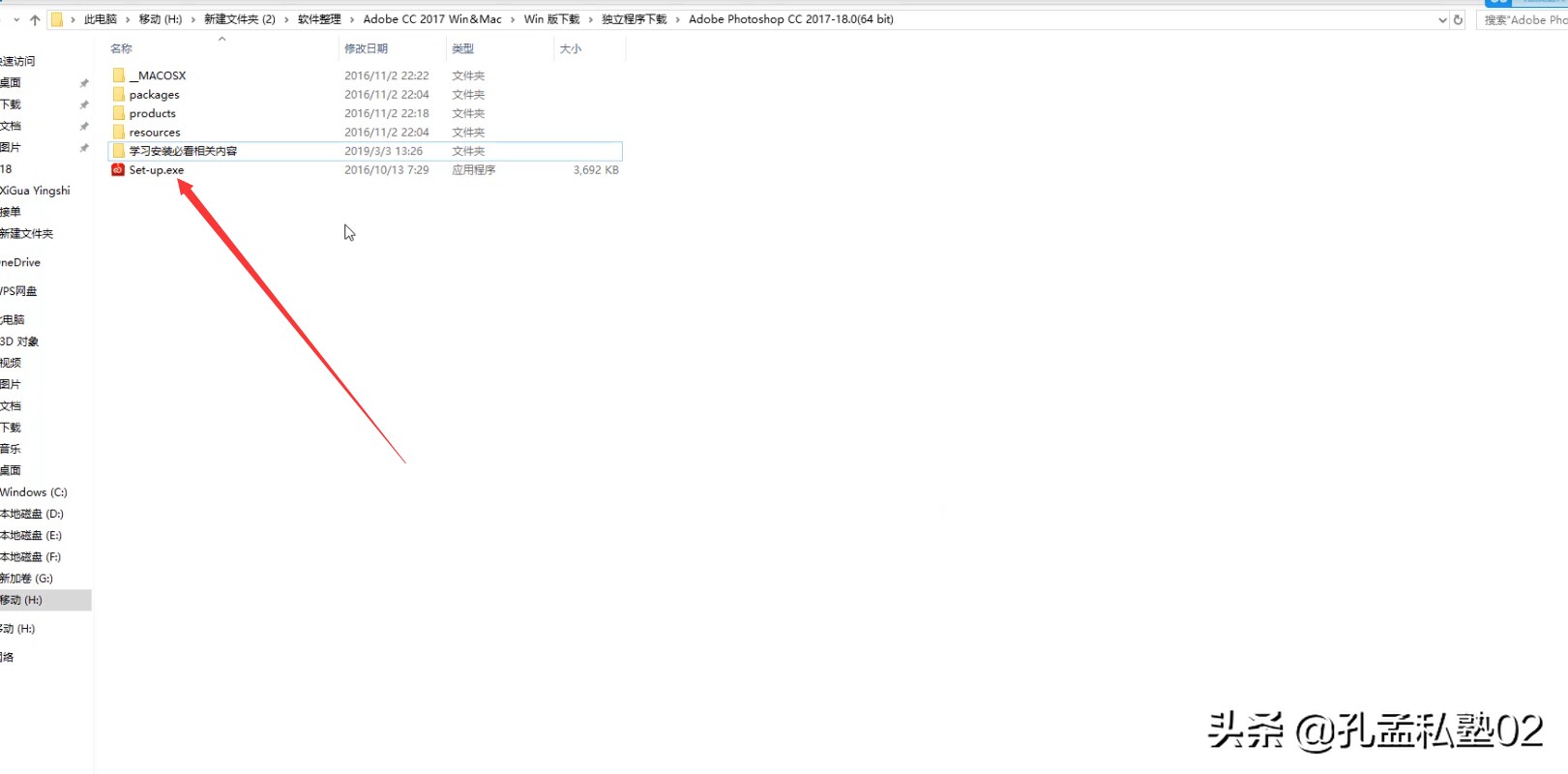Screen dimensions: 1568x774
Task: Select the resources folder icon
Action: 119,133
